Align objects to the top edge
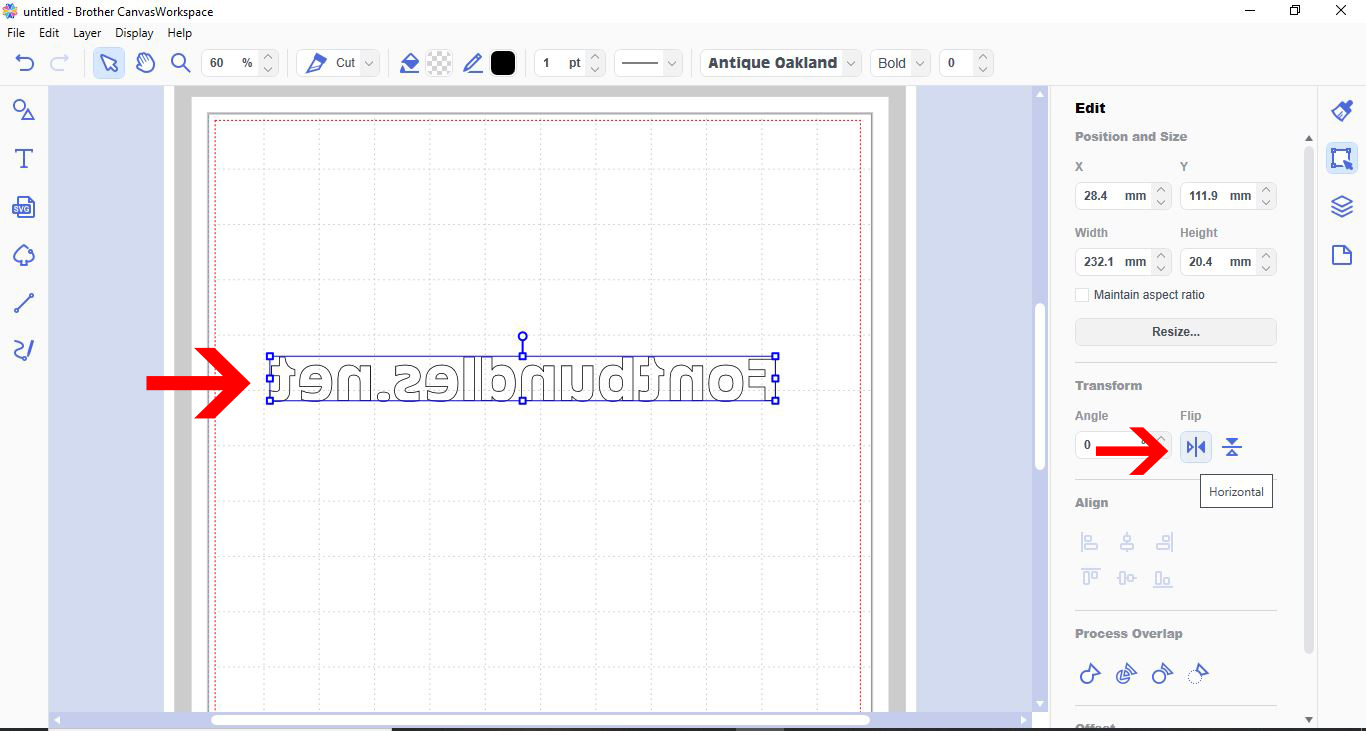1366x731 pixels. click(1089, 578)
